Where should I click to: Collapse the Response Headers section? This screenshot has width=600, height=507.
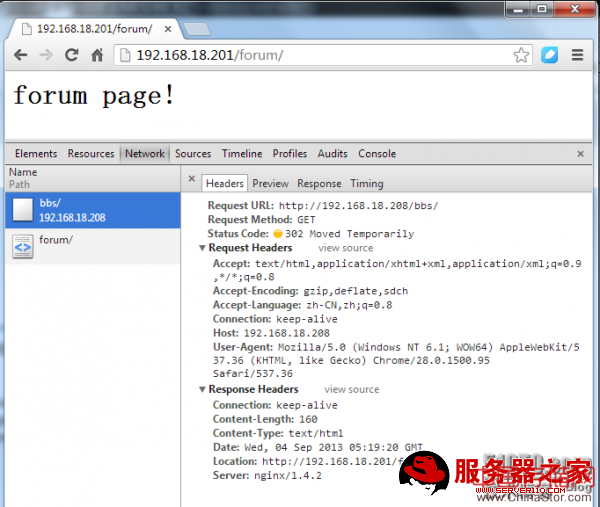tap(203, 390)
